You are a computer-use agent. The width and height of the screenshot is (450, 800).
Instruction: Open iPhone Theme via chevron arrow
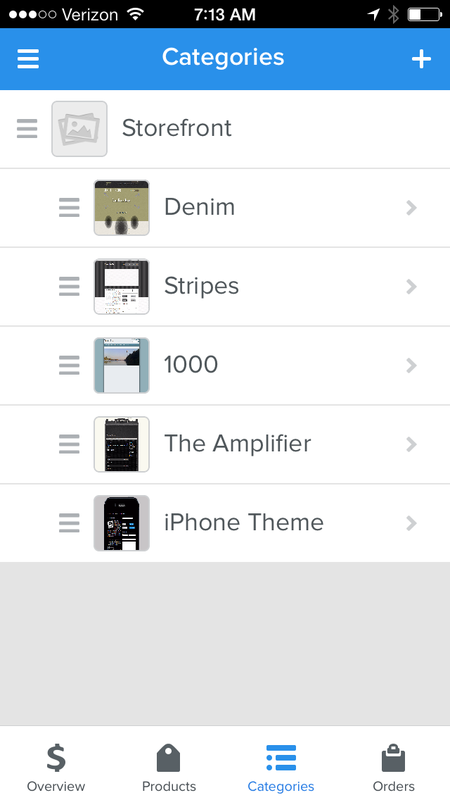click(411, 523)
